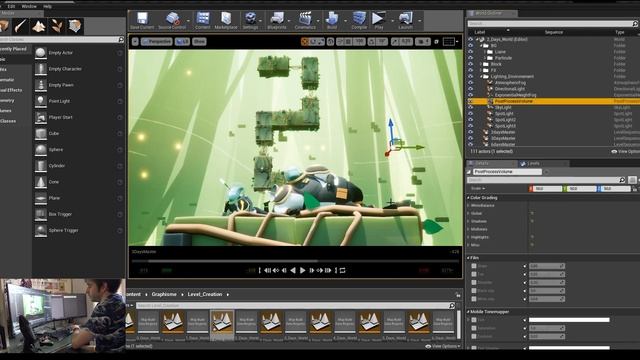Open the Play options dropdown arrow
This screenshot has height=360, width=640.
392,20
